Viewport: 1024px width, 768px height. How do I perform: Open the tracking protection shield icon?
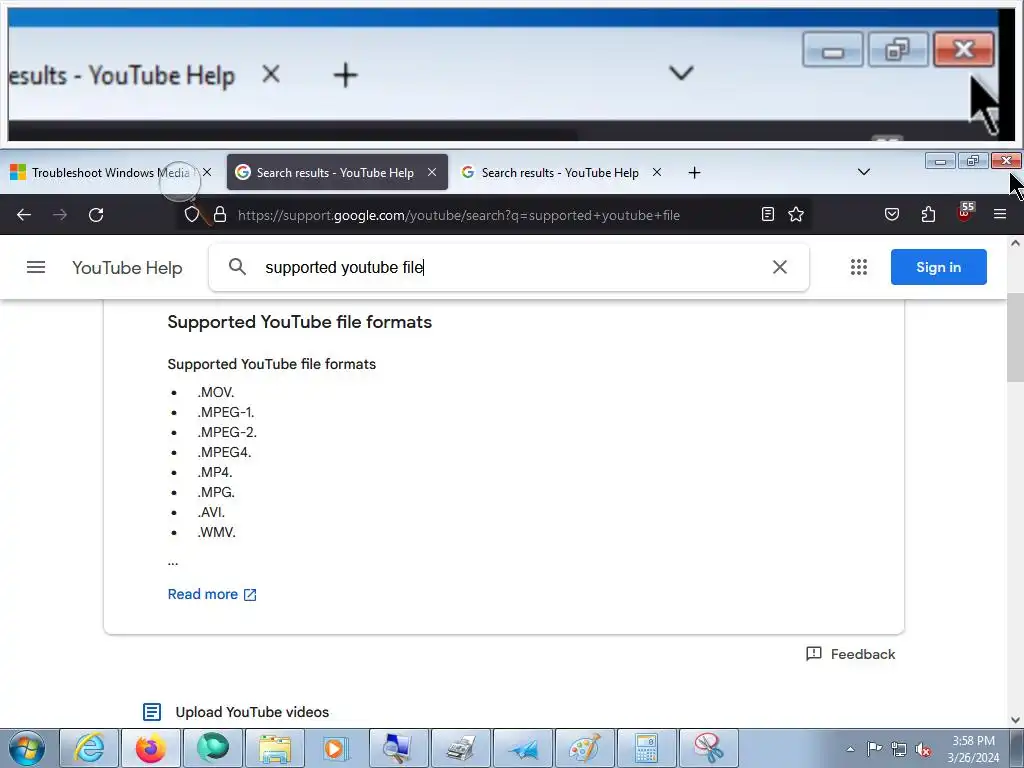pyautogui.click(x=191, y=215)
